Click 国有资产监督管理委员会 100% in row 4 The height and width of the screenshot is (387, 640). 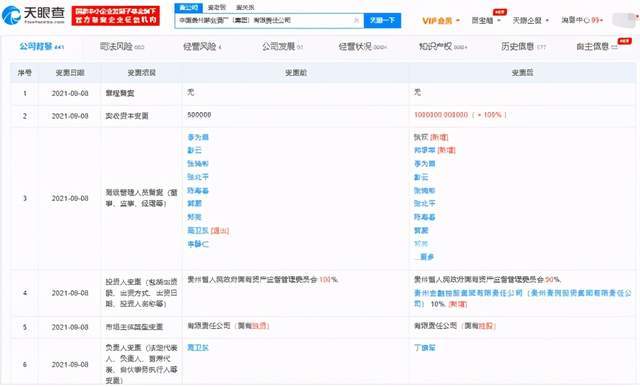[263, 280]
